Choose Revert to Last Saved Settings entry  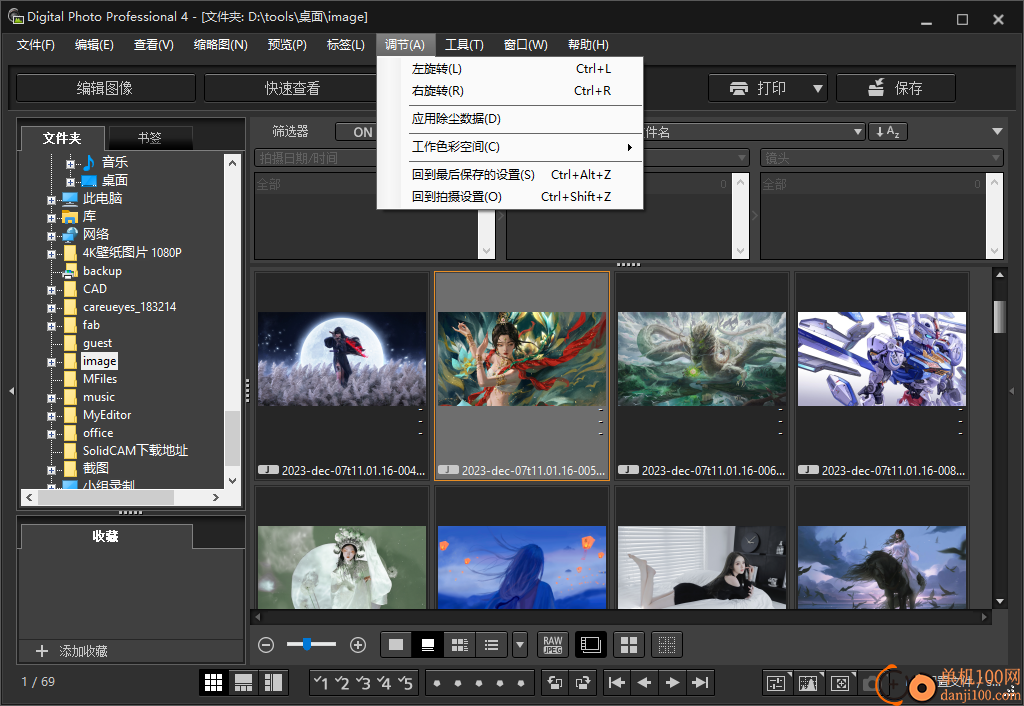tap(511, 175)
